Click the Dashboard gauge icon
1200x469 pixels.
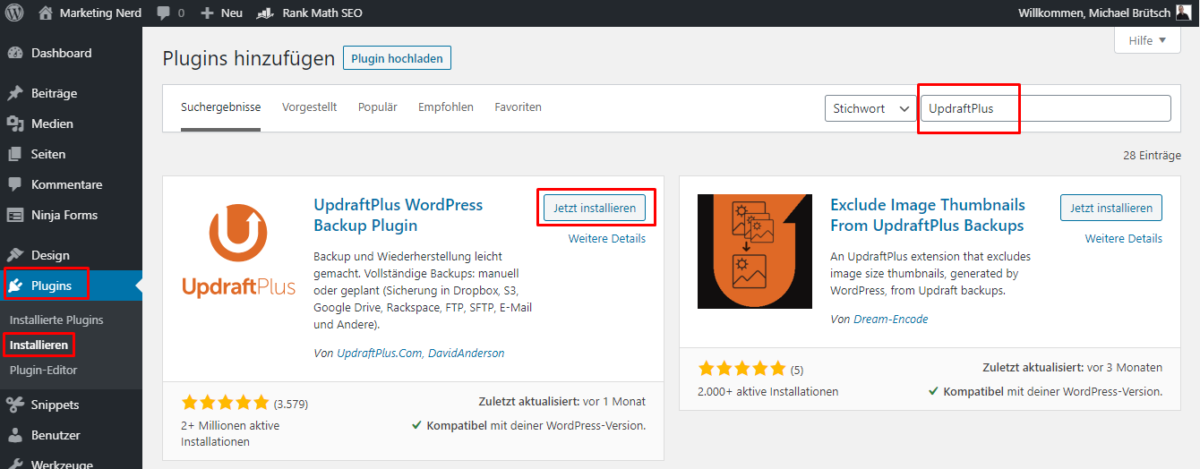tap(15, 53)
